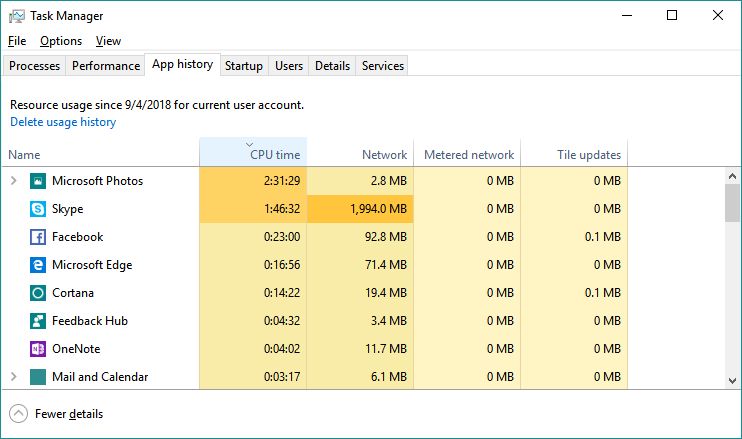Image resolution: width=742 pixels, height=439 pixels.
Task: Select the Mail and Calendar app icon
Action: point(38,377)
